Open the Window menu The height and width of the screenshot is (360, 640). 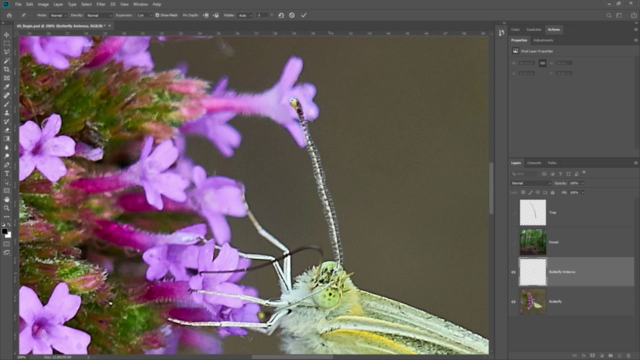[140, 4]
